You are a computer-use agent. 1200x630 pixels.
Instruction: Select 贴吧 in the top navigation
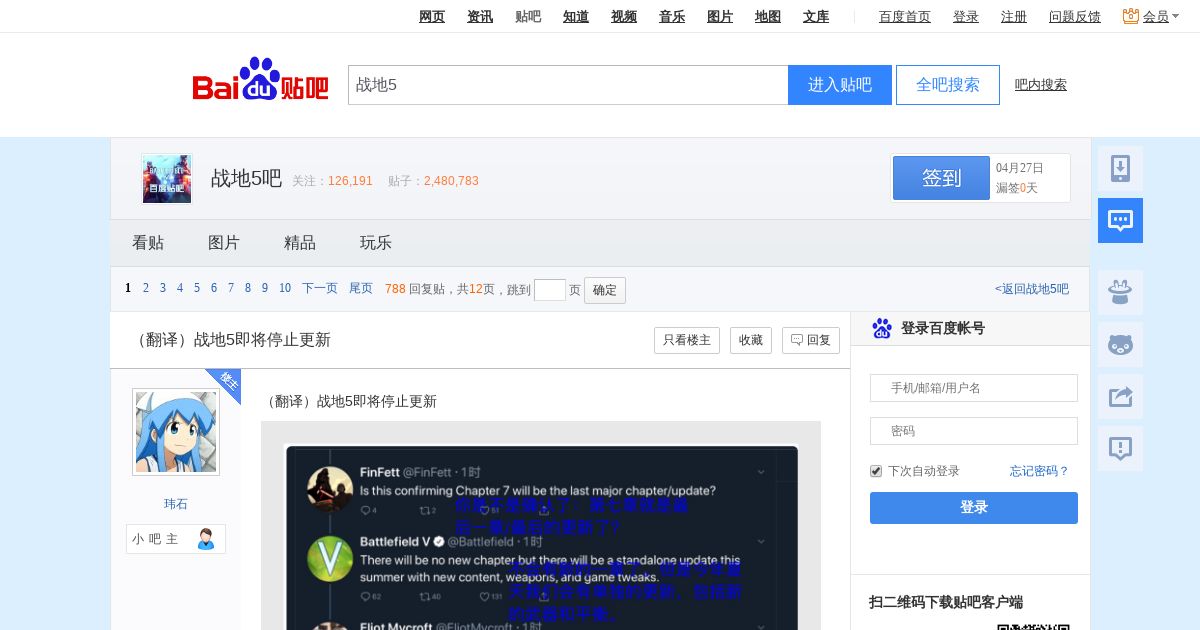528,16
